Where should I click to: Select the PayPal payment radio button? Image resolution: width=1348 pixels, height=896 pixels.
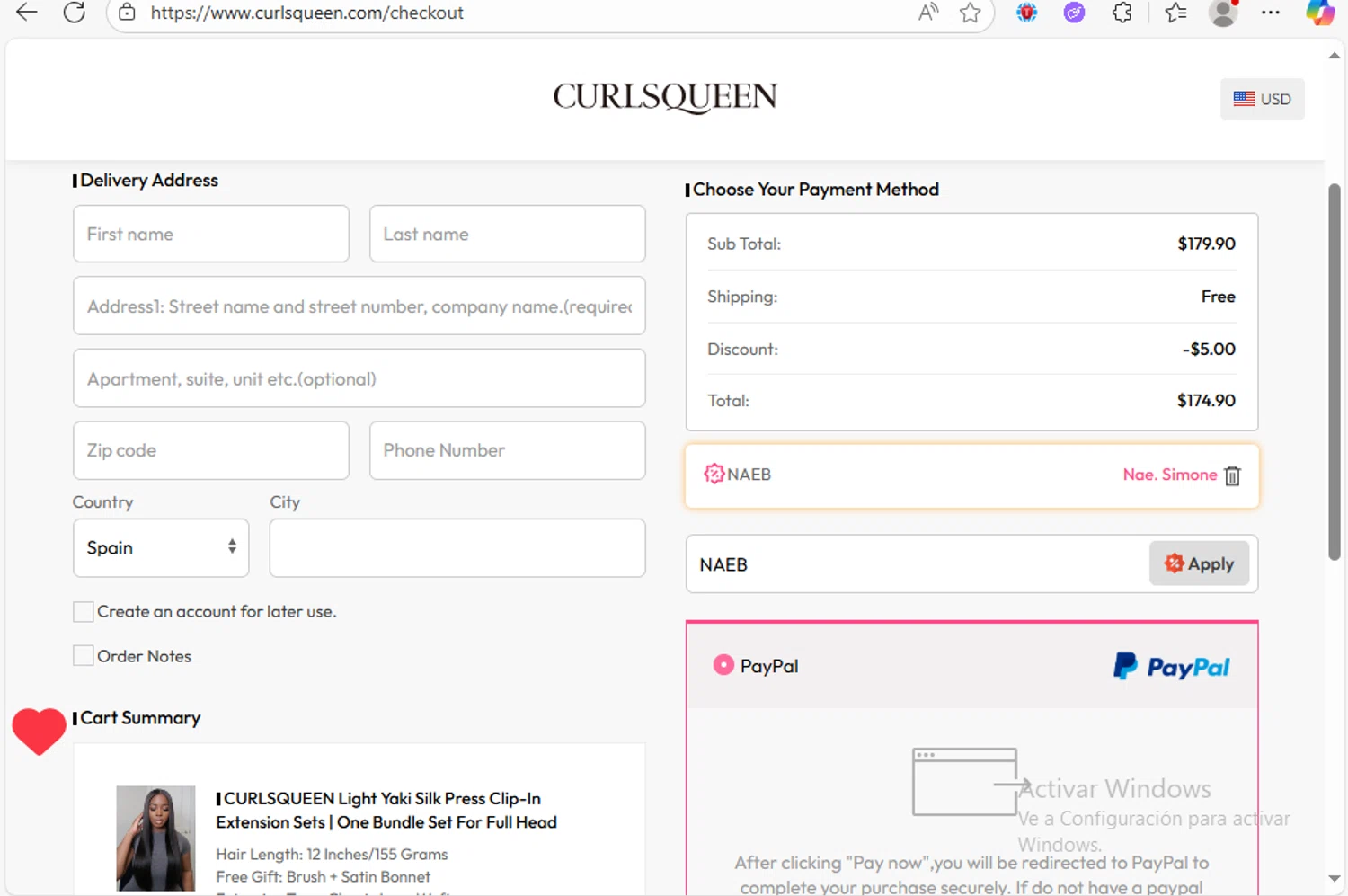[723, 665]
